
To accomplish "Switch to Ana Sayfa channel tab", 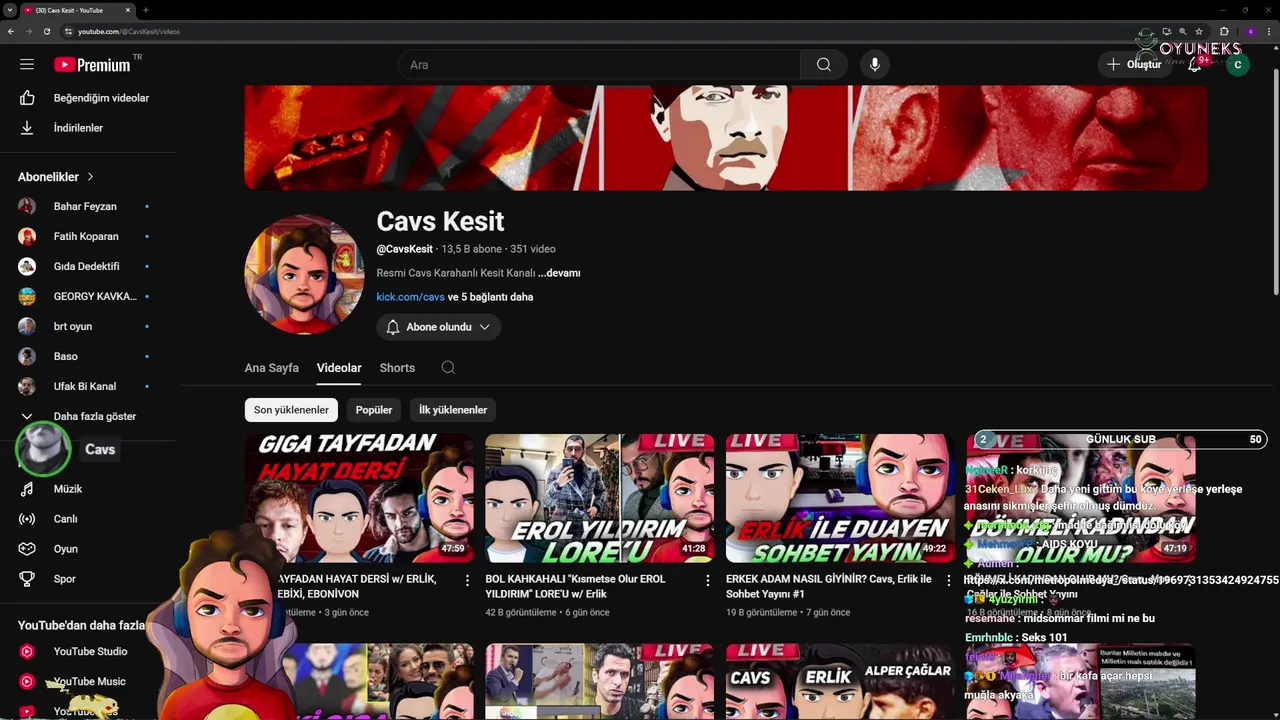I will pyautogui.click(x=271, y=368).
